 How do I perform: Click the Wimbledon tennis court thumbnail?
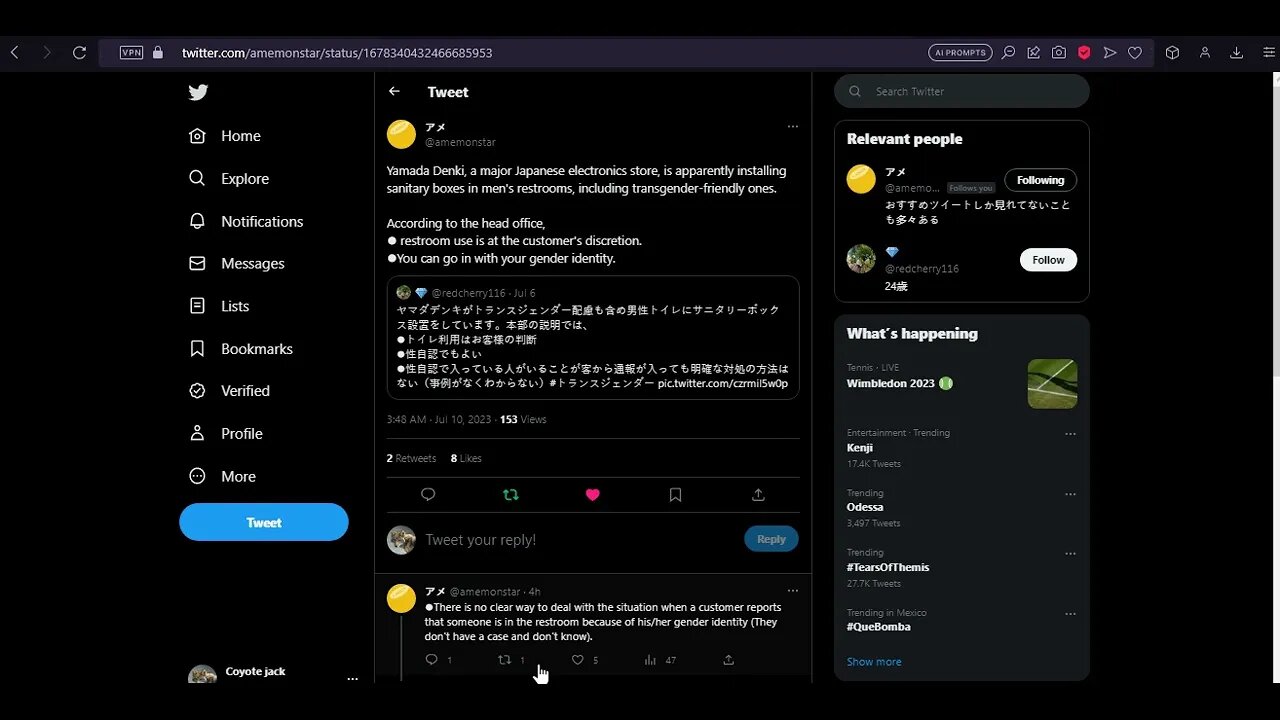1052,384
